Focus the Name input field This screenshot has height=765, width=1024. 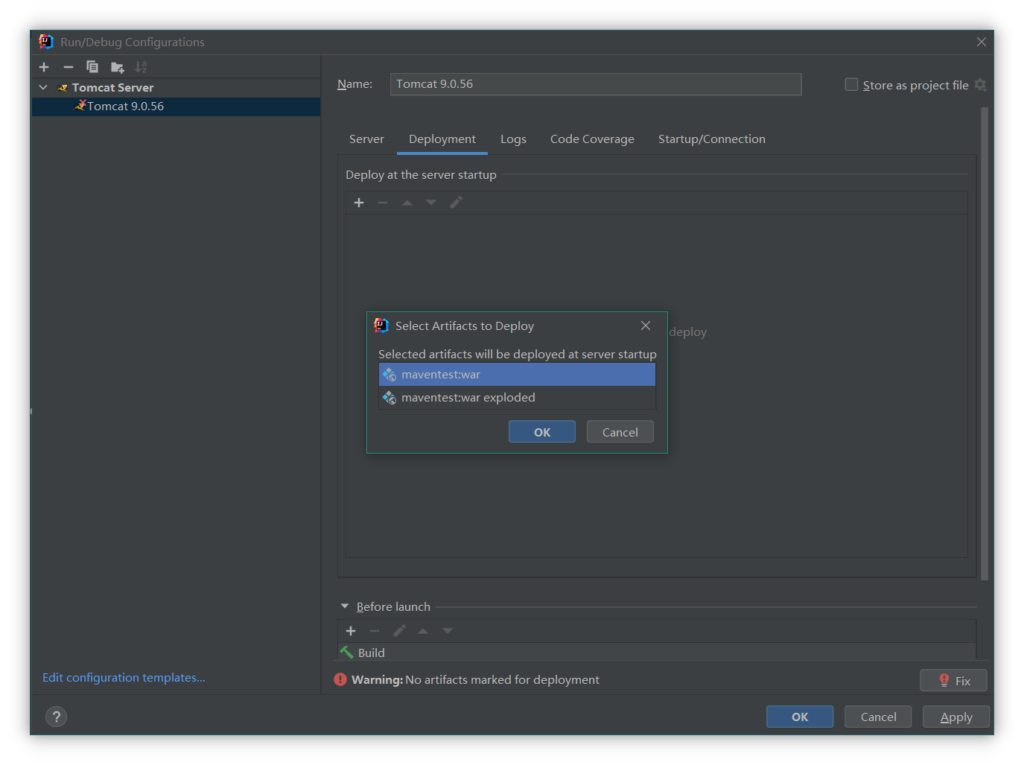coord(596,84)
